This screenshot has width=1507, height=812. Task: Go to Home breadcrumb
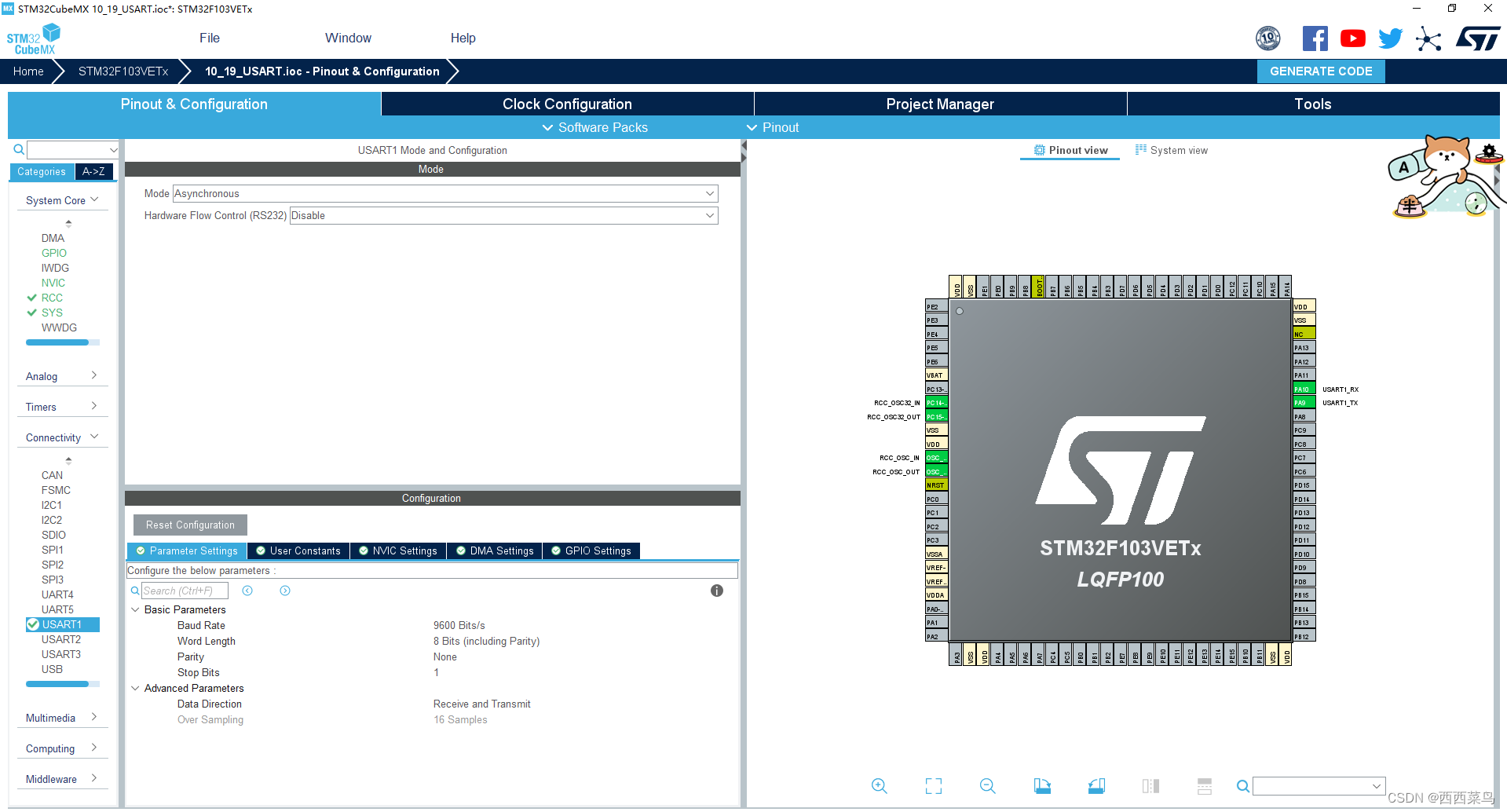[28, 71]
